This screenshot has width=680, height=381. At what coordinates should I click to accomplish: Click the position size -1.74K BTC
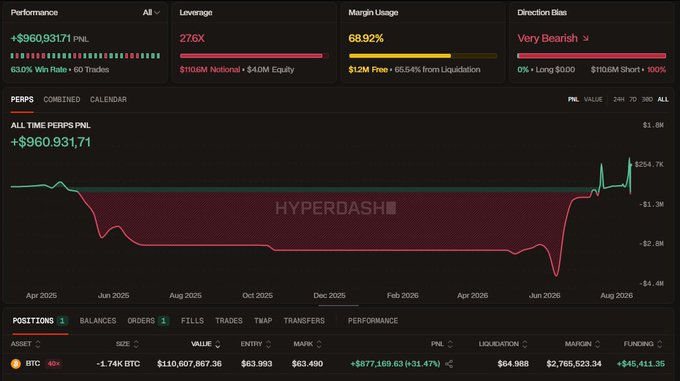coord(118,364)
